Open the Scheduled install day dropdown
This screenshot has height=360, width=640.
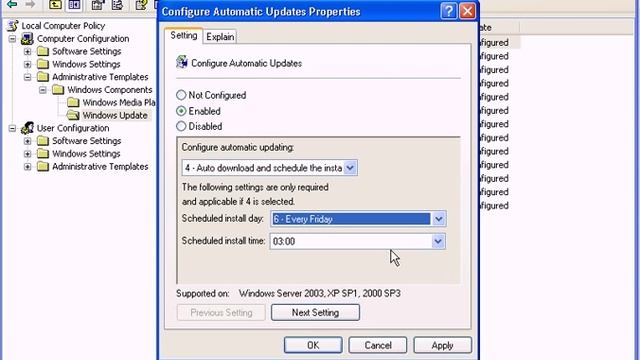438,219
